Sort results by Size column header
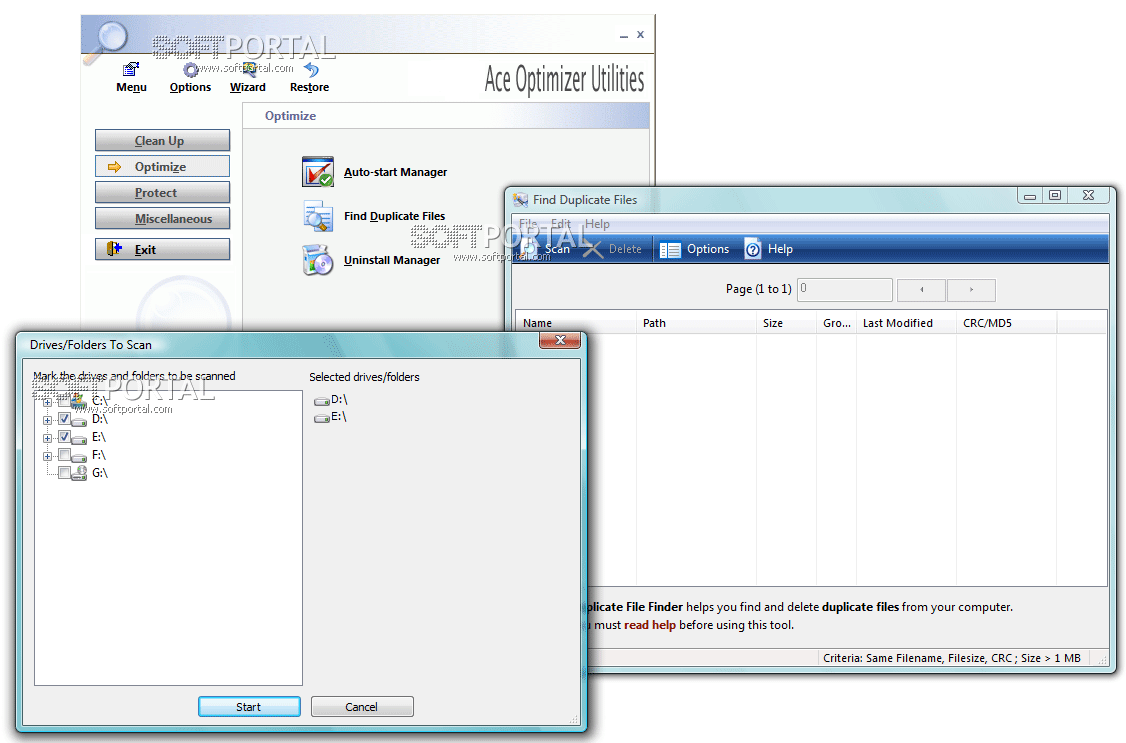The width and height of the screenshot is (1126, 743). [x=786, y=323]
